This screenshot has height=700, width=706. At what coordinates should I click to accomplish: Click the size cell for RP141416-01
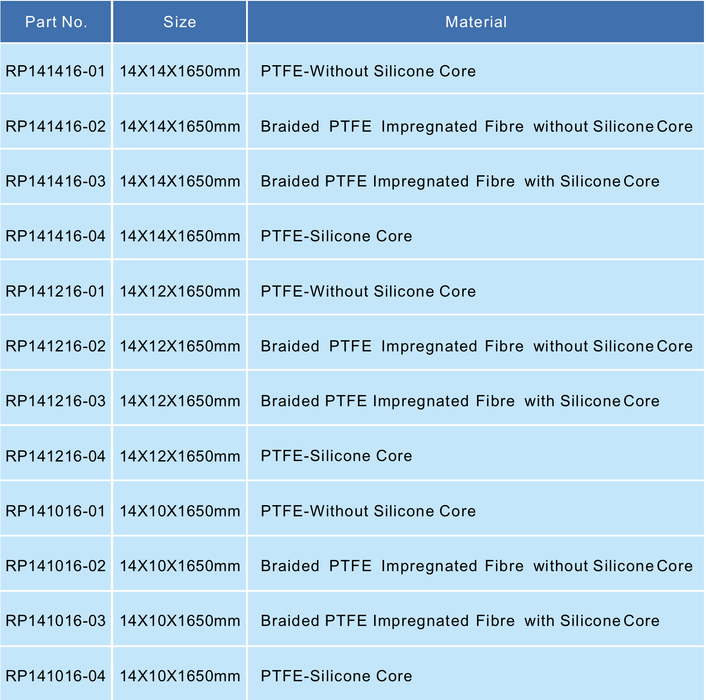pyautogui.click(x=180, y=72)
